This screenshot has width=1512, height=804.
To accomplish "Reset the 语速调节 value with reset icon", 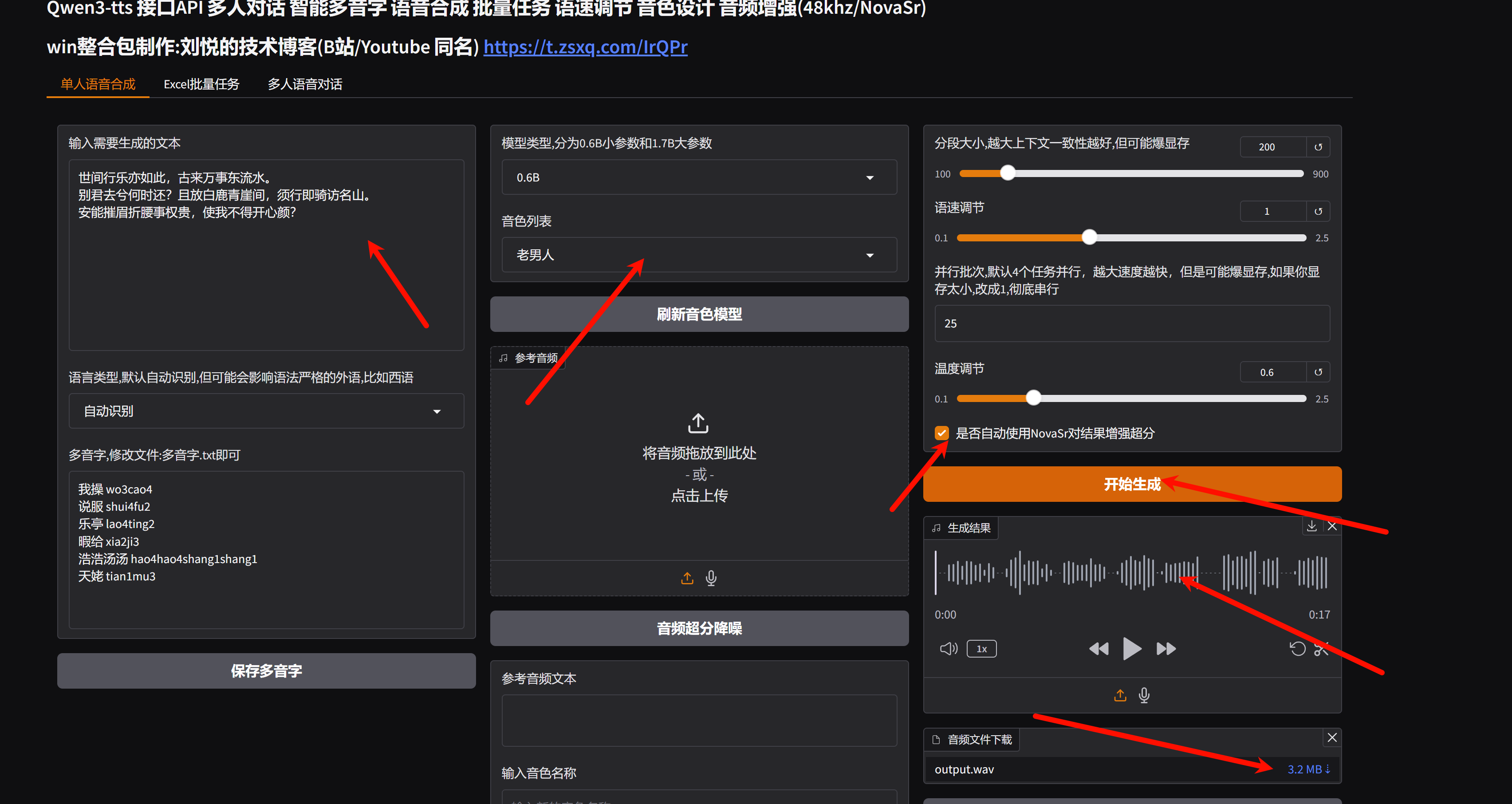I will click(x=1318, y=211).
